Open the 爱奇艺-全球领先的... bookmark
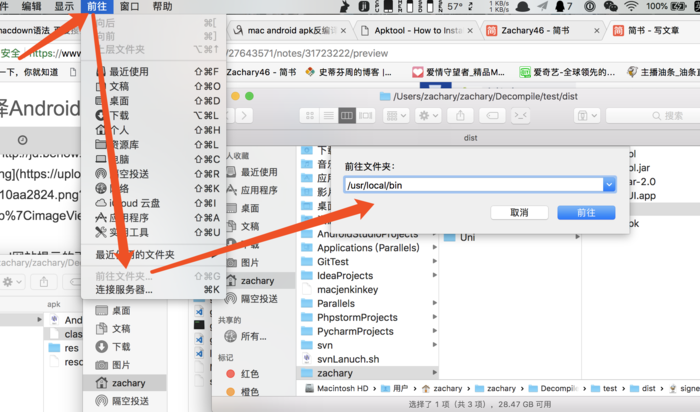The height and width of the screenshot is (412, 700). coord(567,72)
